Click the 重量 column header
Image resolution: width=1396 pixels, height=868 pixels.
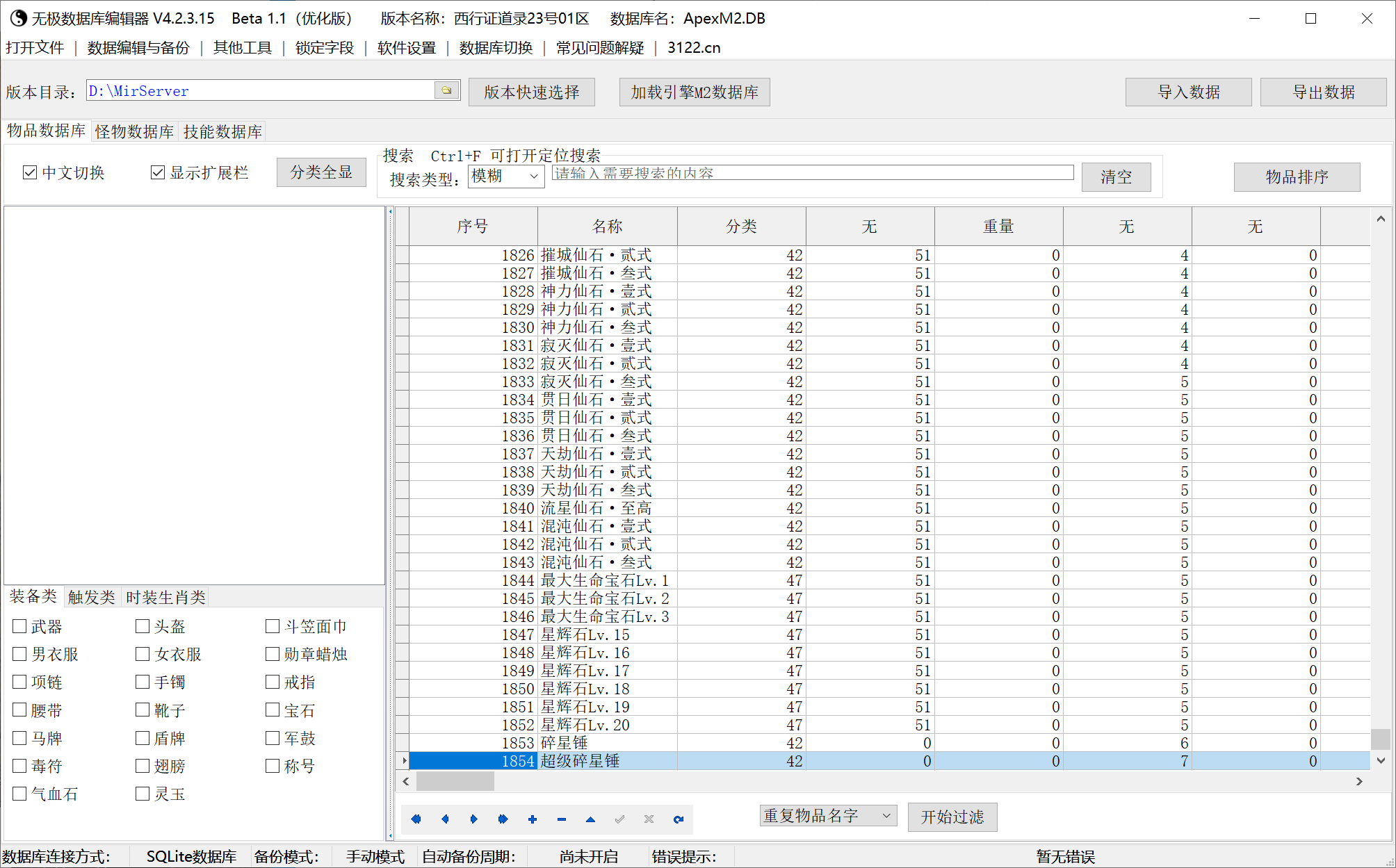pyautogui.click(x=998, y=227)
